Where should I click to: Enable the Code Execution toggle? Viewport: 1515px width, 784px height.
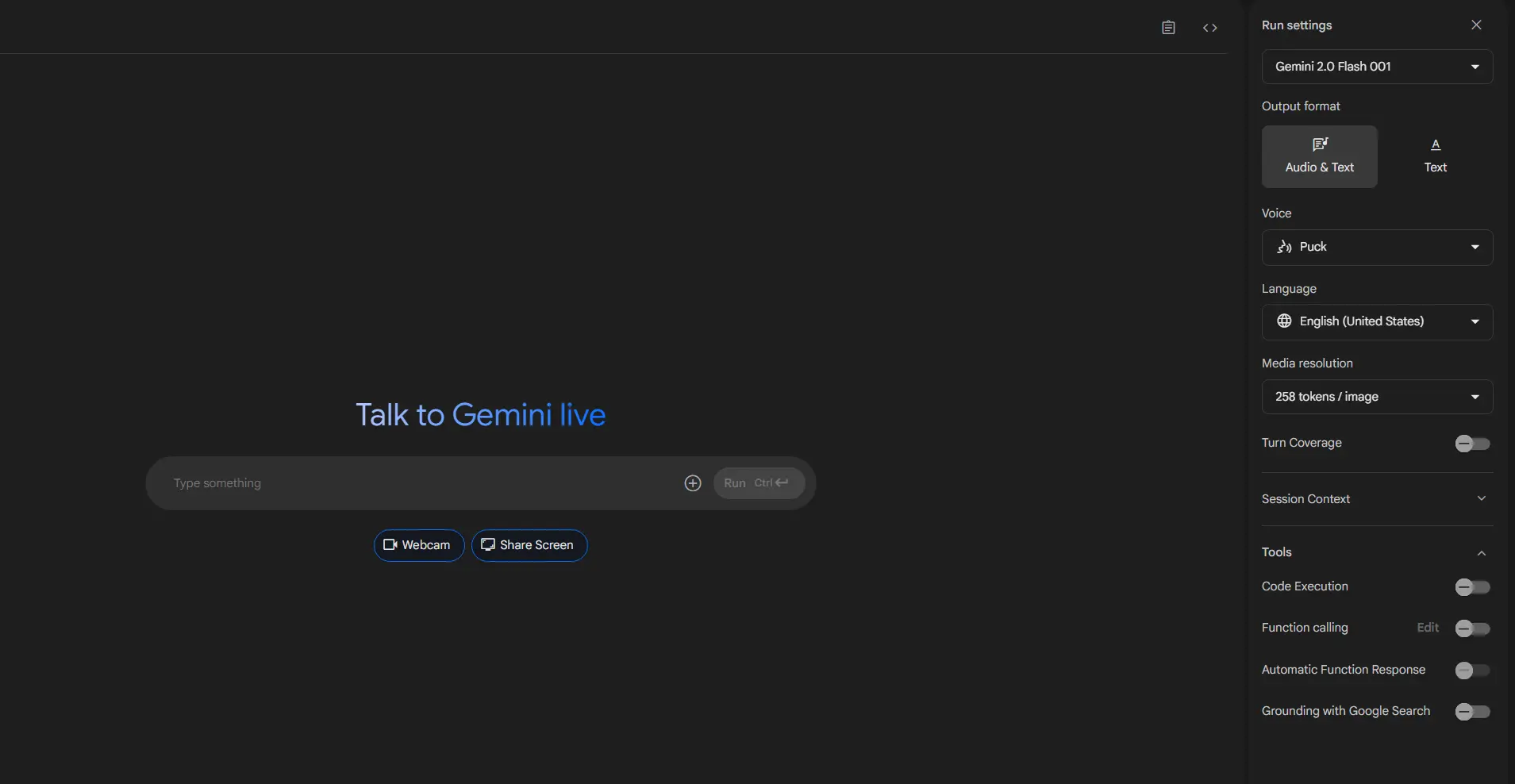pyautogui.click(x=1472, y=587)
